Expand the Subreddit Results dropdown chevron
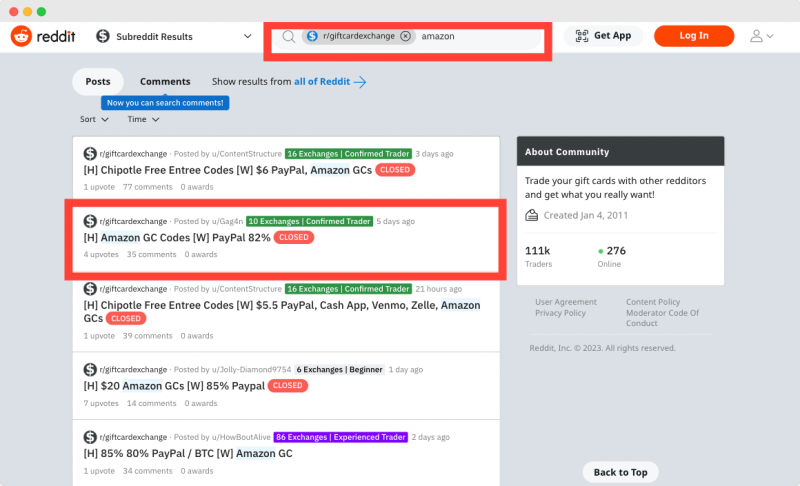This screenshot has height=486, width=800. pos(247,36)
